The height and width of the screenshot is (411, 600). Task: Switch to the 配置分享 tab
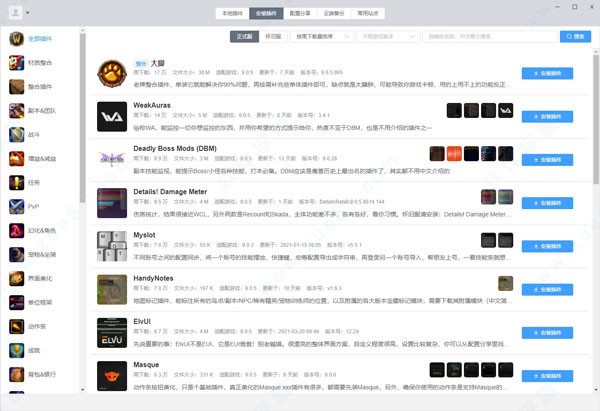point(300,13)
